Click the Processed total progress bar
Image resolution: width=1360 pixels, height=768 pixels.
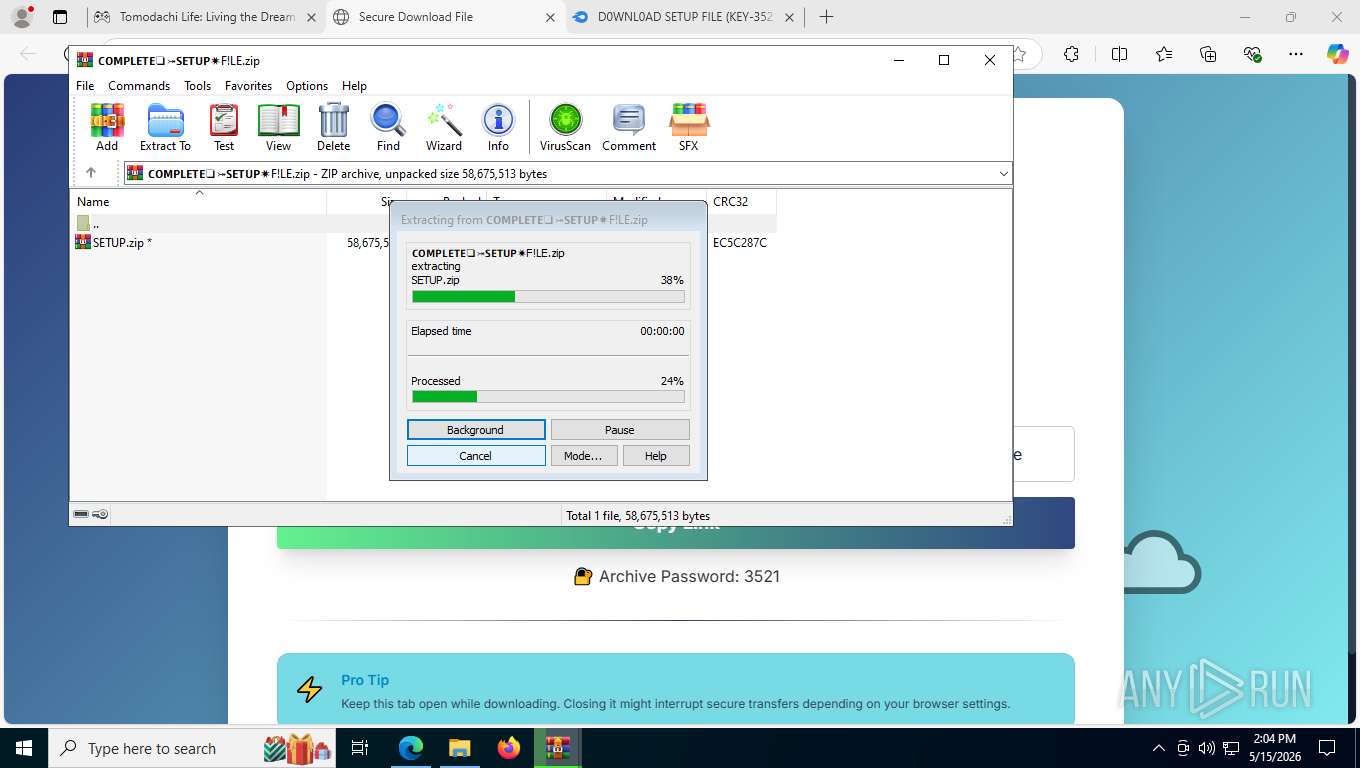click(x=548, y=397)
